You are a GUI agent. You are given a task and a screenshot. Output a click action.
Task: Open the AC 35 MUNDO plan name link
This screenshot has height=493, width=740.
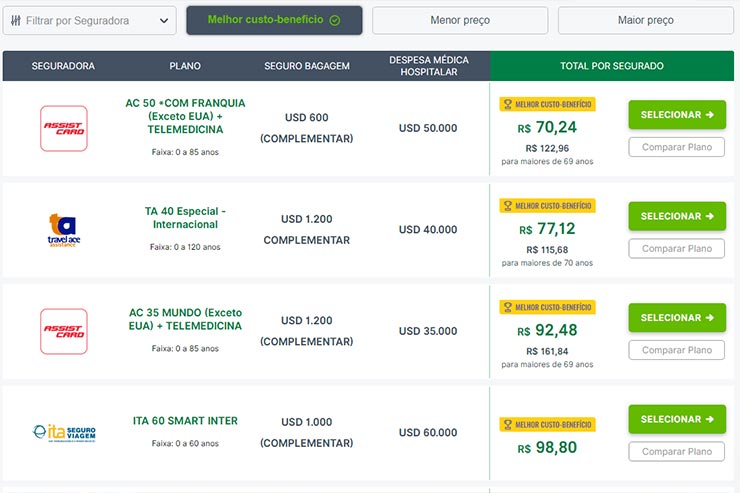185,319
